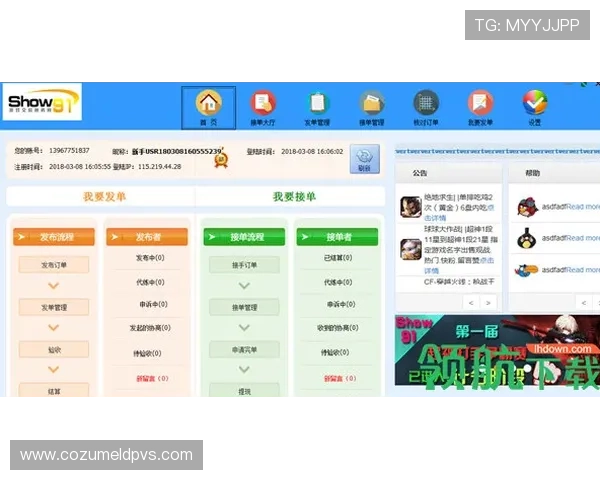Click the medal badge beside the nickname
Image resolution: width=600 pixels, height=480 pixels.
coord(221,160)
